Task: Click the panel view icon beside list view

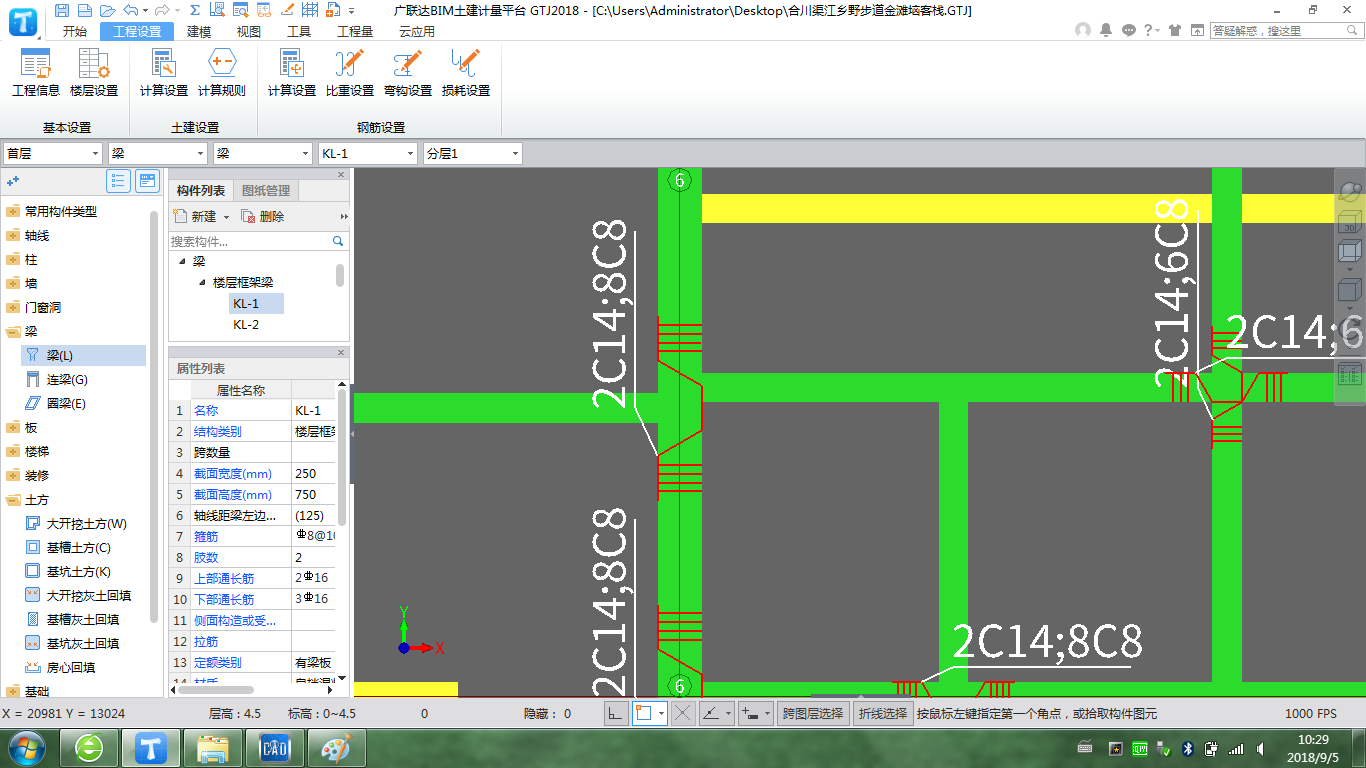Action: coord(148,181)
